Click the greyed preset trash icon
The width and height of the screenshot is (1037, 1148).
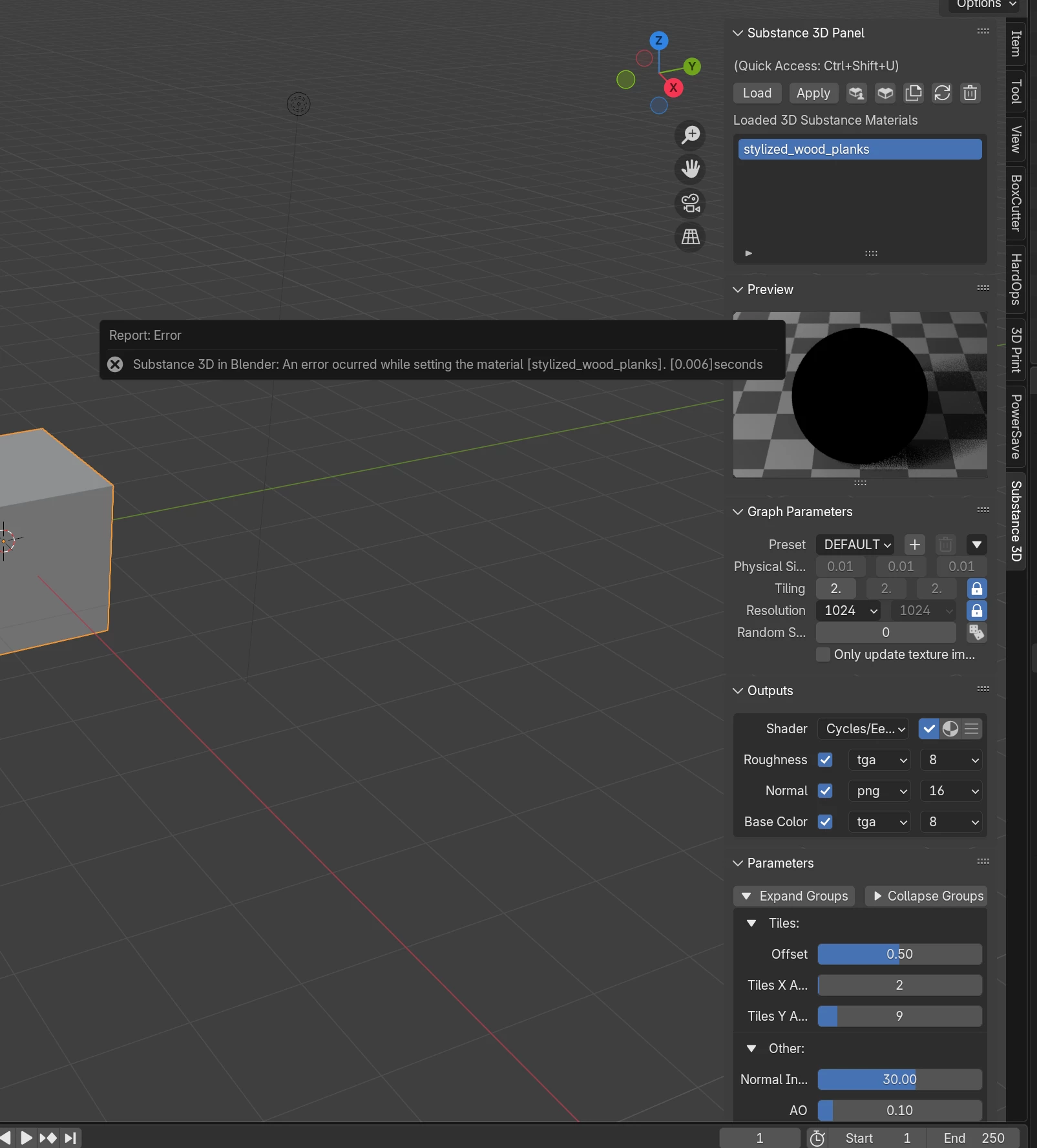[946, 545]
